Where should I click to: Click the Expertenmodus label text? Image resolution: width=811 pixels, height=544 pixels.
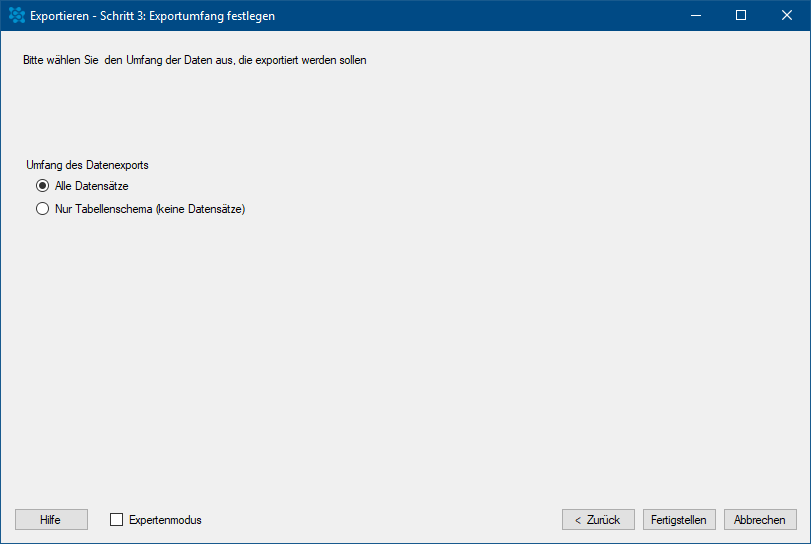[165, 520]
